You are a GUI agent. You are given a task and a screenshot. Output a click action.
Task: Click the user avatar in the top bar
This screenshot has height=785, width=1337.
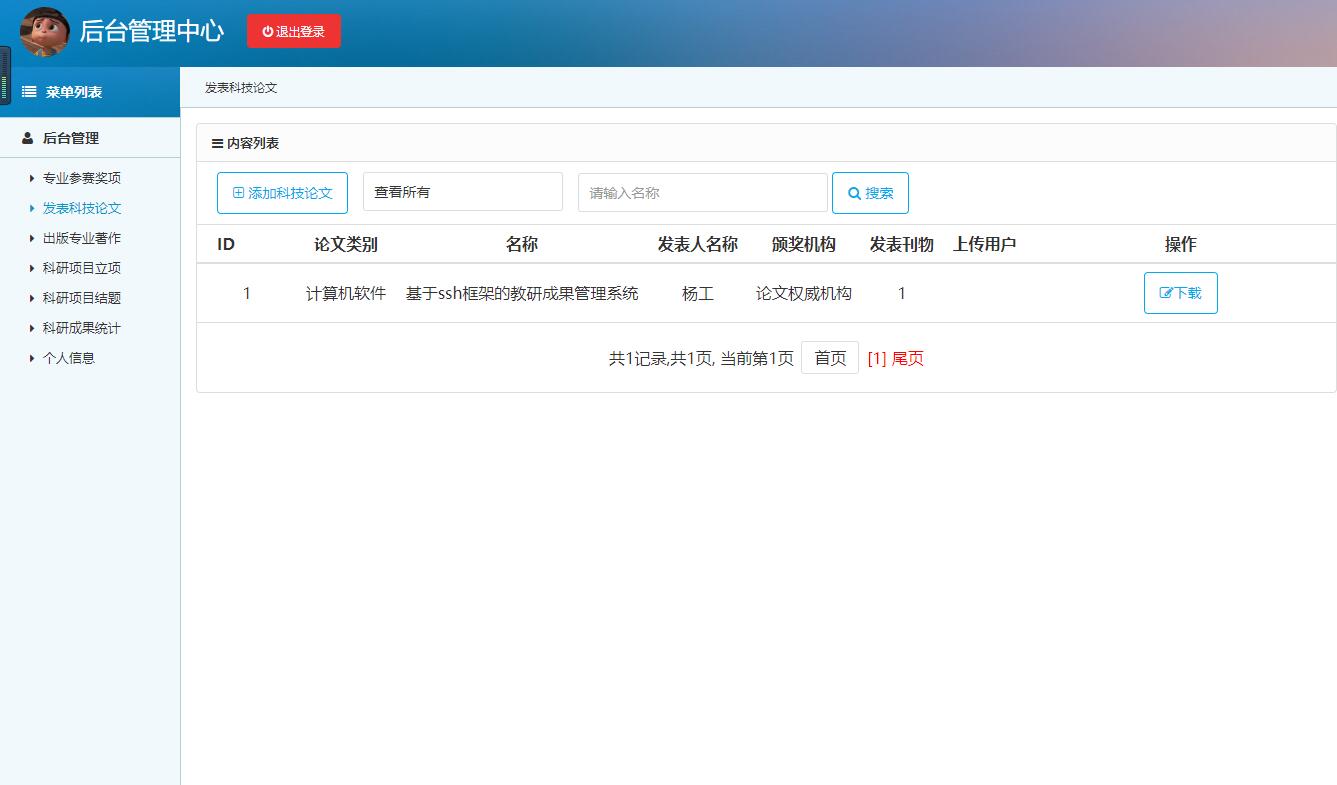44,30
